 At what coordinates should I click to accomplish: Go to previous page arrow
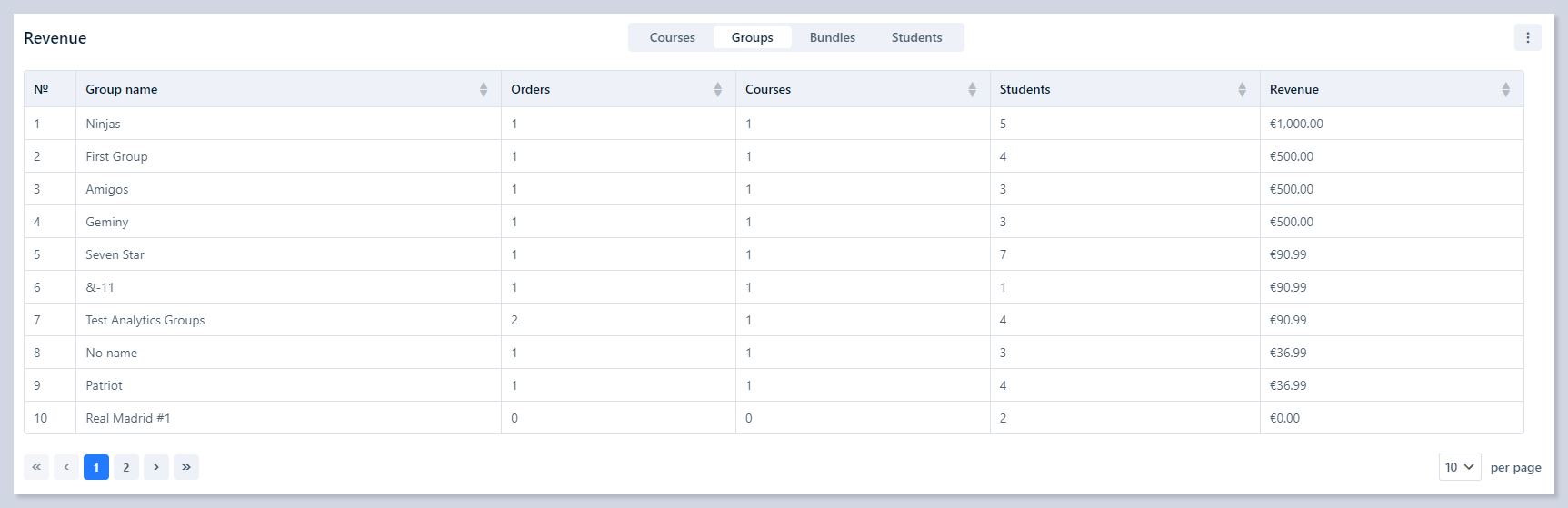(x=66, y=467)
